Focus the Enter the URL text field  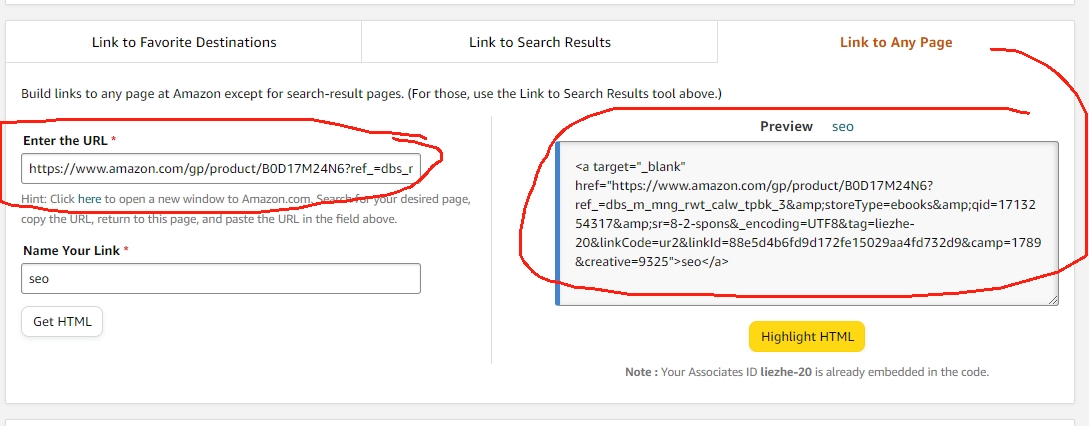click(x=221, y=168)
